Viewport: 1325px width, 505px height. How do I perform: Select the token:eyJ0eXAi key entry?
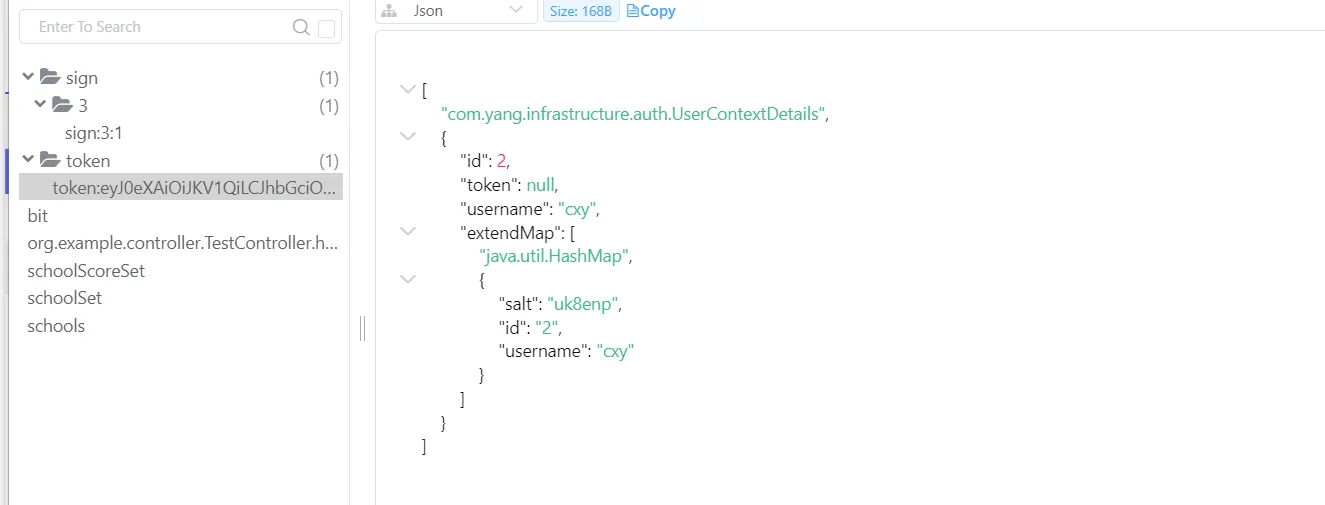[194, 187]
